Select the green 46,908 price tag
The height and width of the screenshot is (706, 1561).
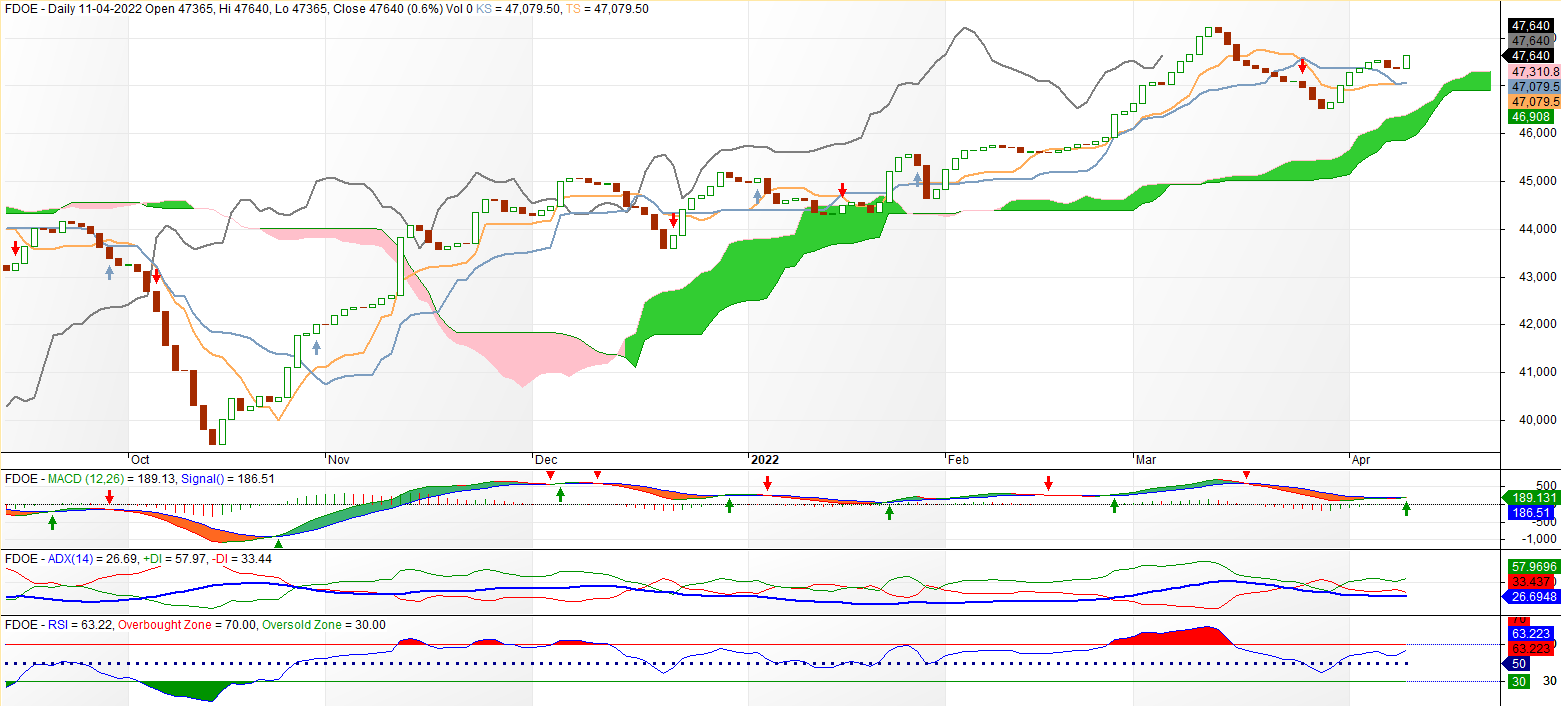coord(1530,117)
